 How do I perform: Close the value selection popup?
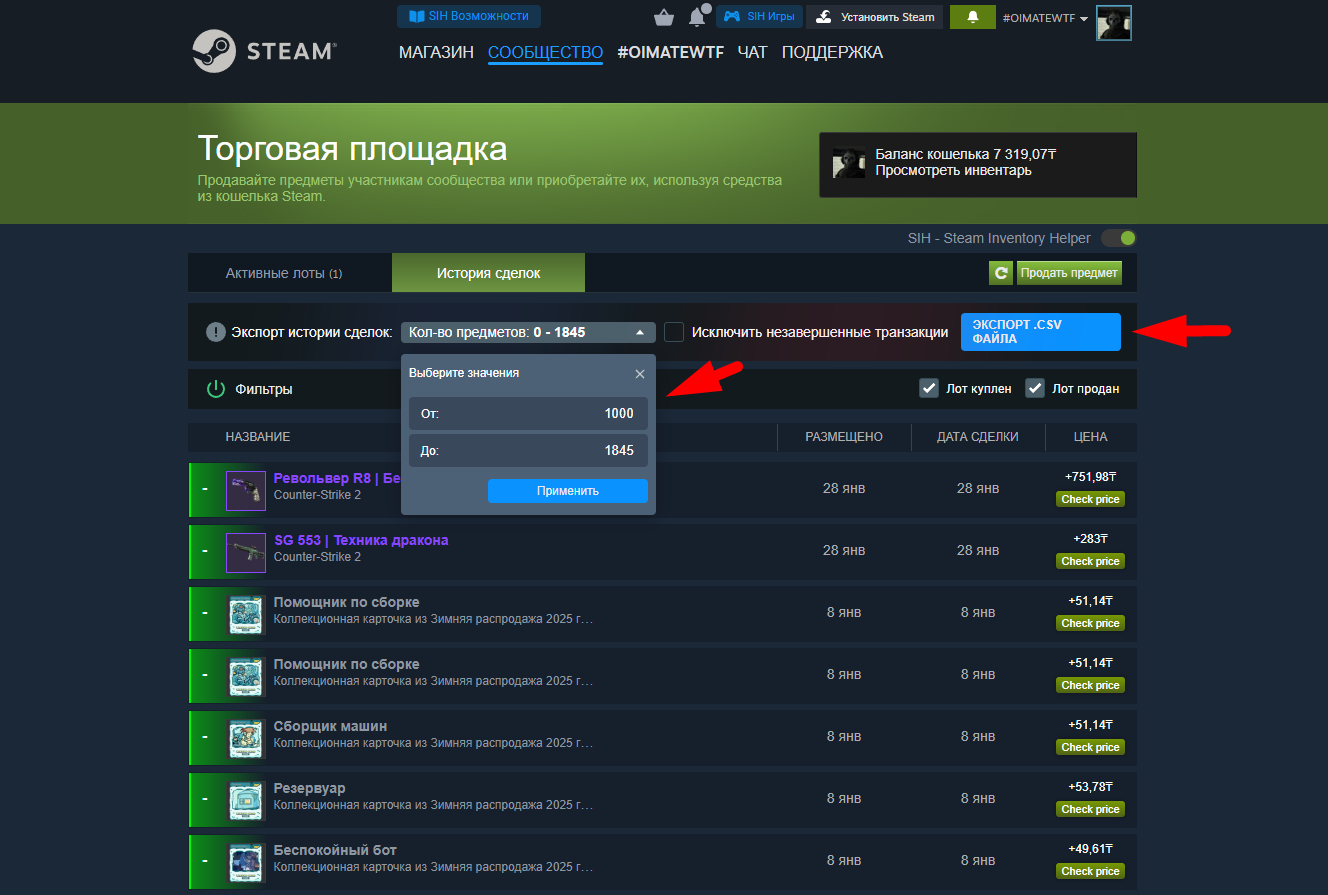640,374
